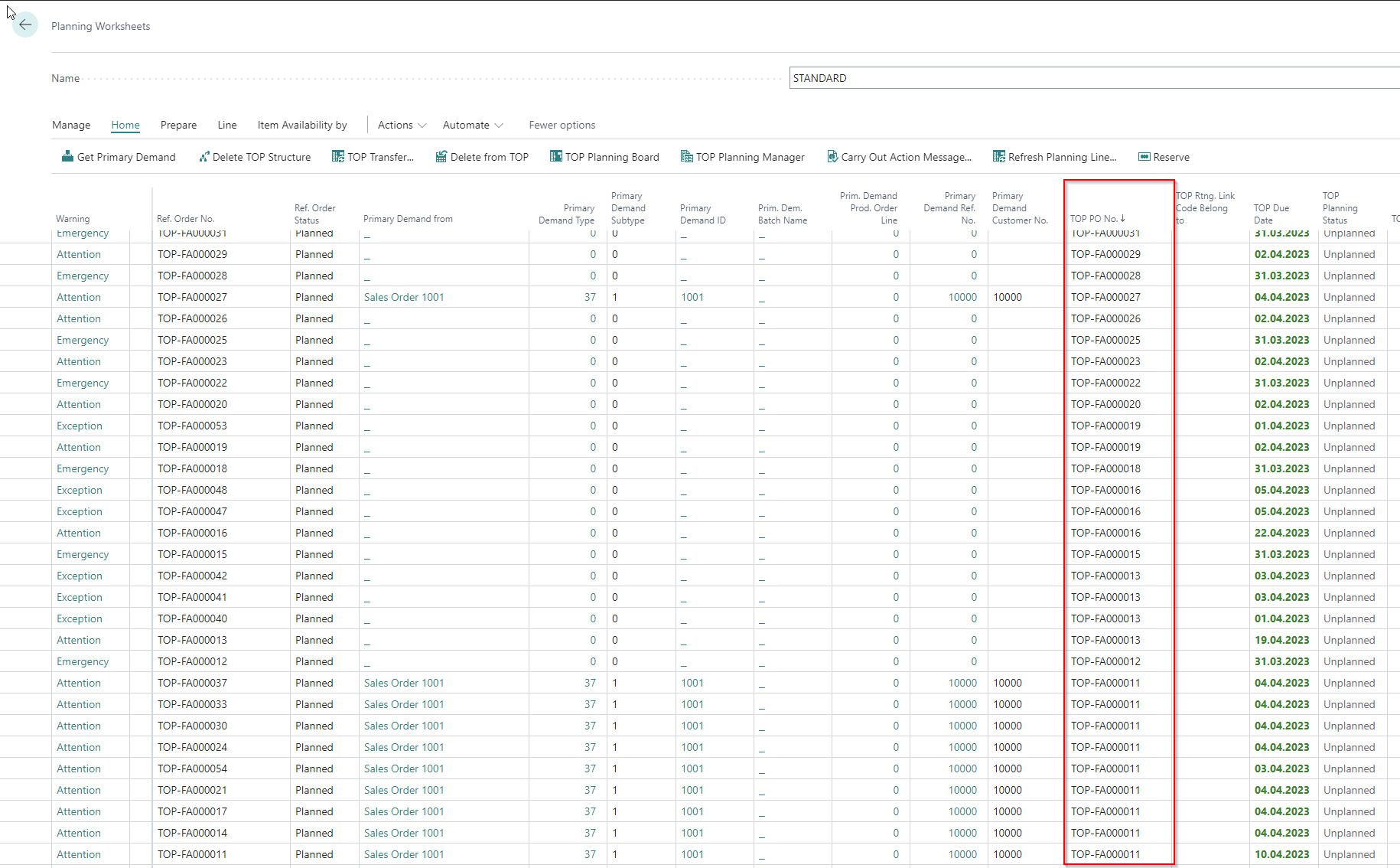Click the Fewer options button

click(x=562, y=125)
